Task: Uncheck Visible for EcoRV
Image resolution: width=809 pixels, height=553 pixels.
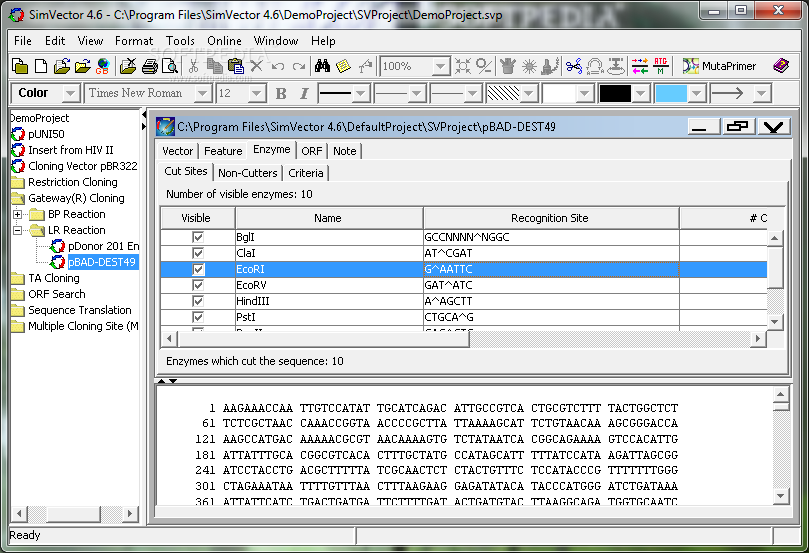Action: coord(198,285)
